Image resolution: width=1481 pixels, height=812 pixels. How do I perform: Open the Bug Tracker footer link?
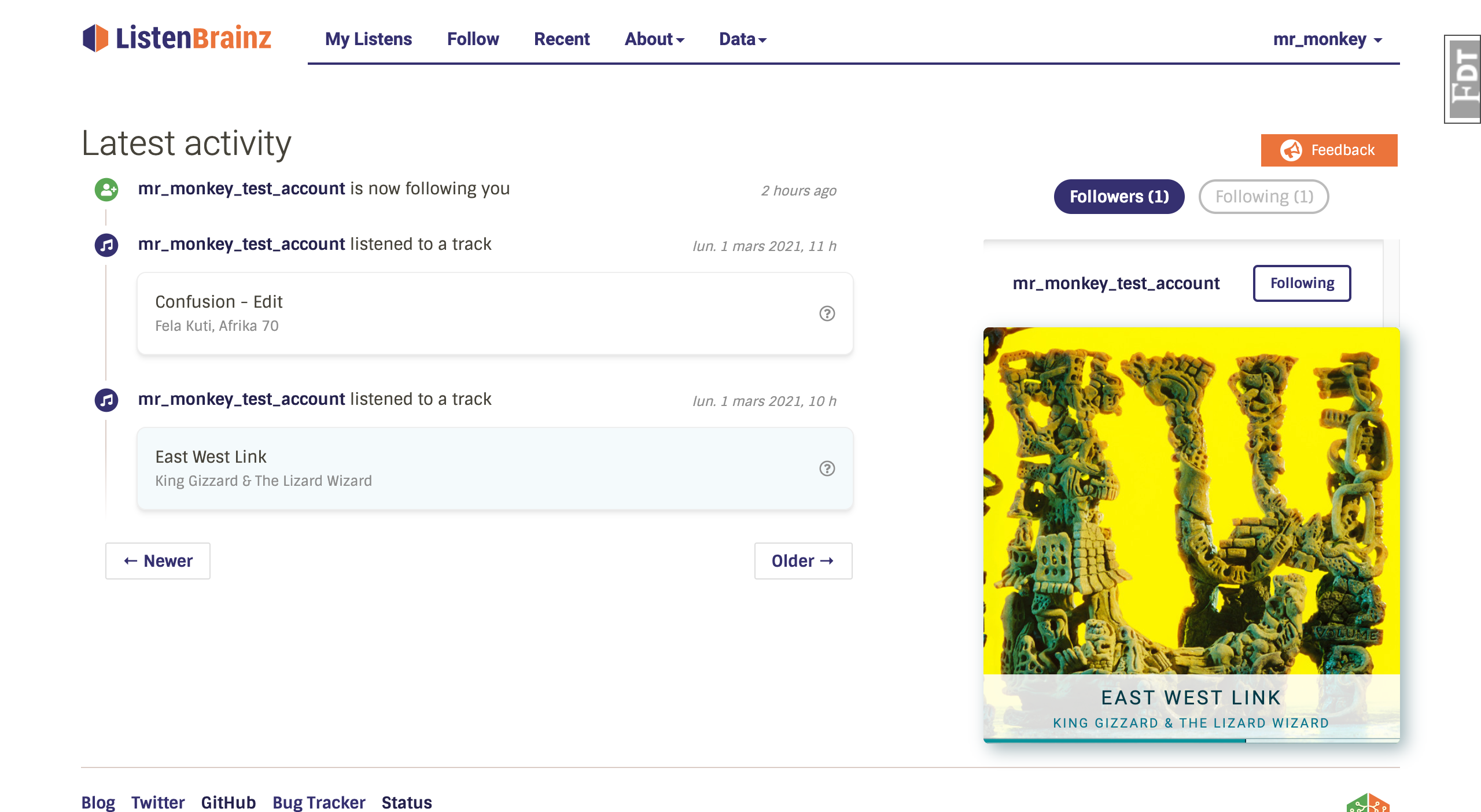point(319,803)
